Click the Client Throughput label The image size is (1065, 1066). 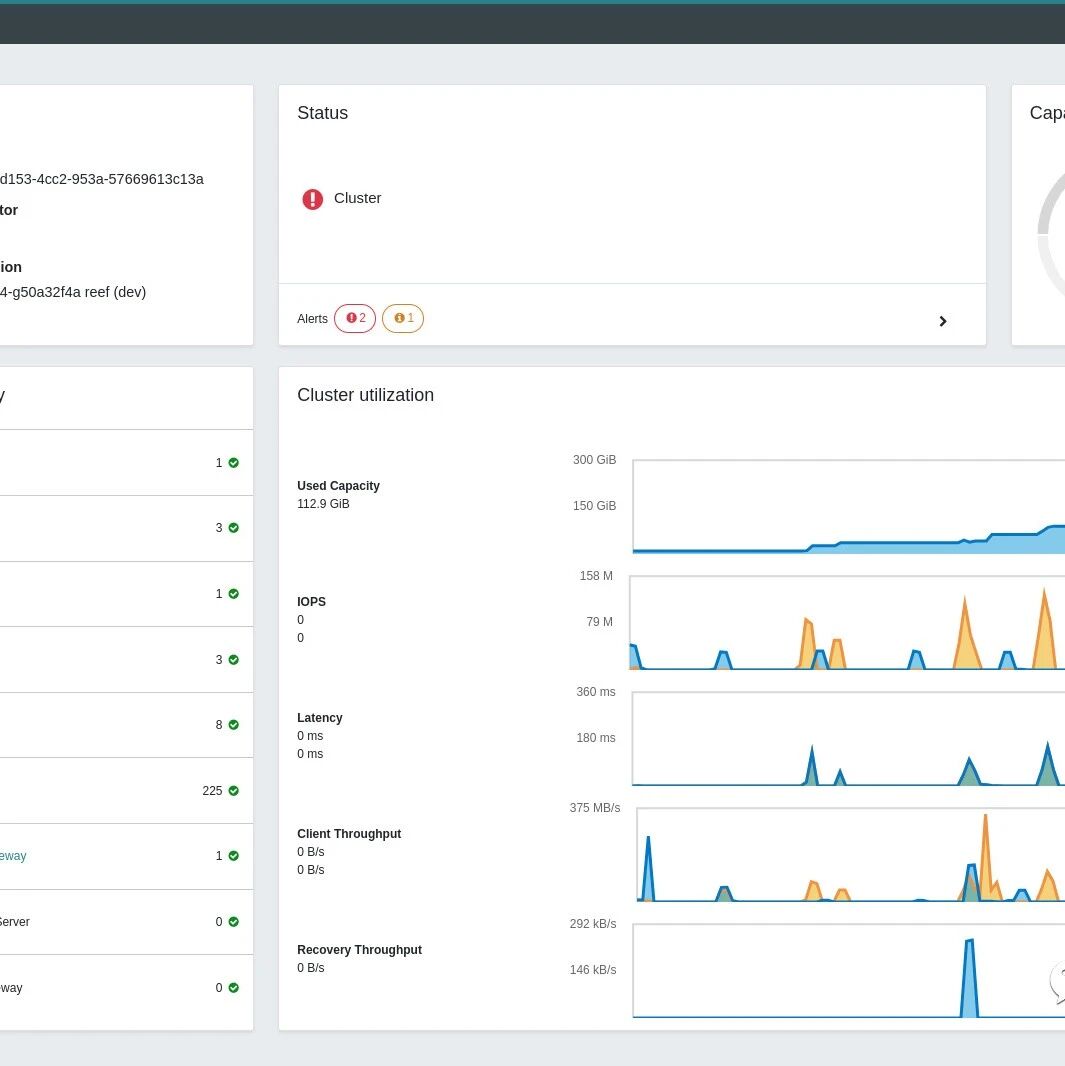pyautogui.click(x=349, y=833)
